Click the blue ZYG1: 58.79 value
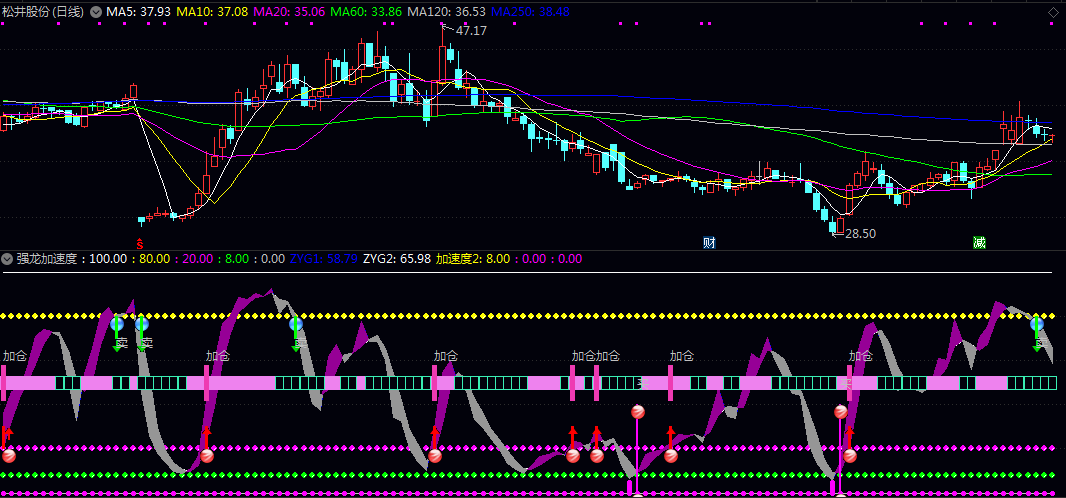1066x498 pixels. (x=324, y=259)
